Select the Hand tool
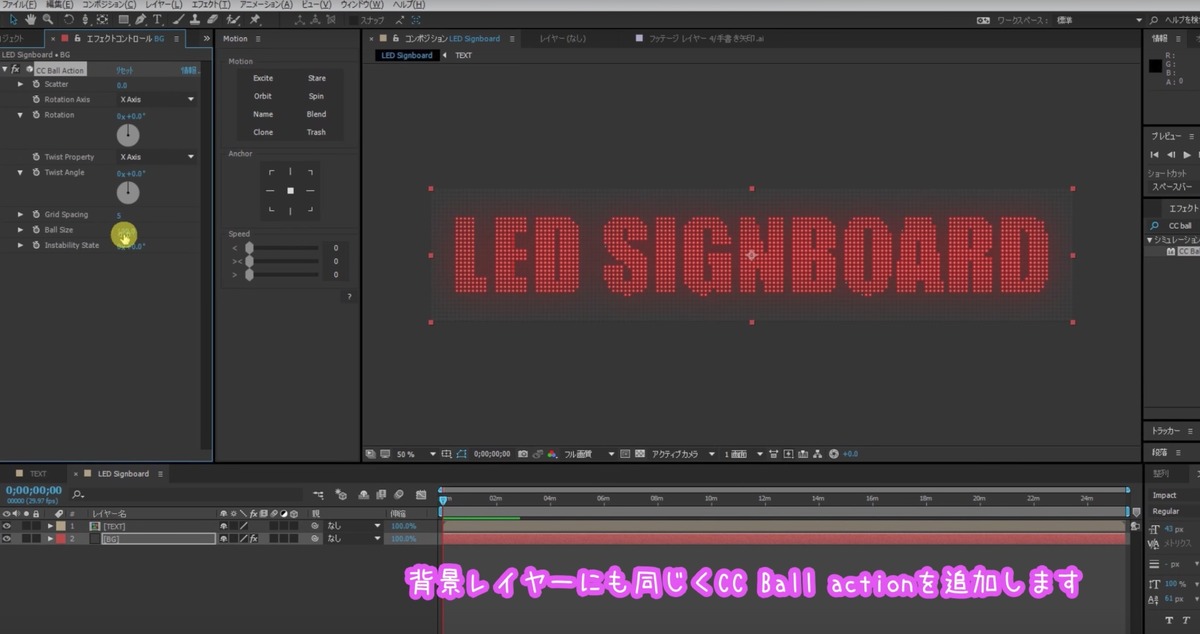 [x=30, y=18]
